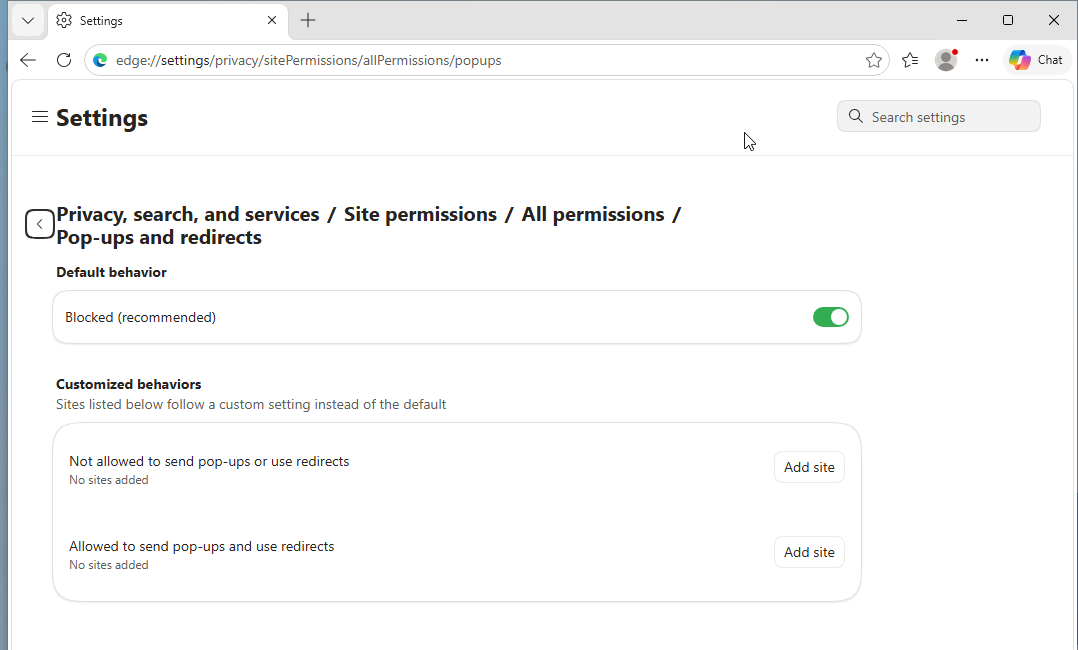Click the Search settings field
1078x650 pixels.
pyautogui.click(x=938, y=116)
